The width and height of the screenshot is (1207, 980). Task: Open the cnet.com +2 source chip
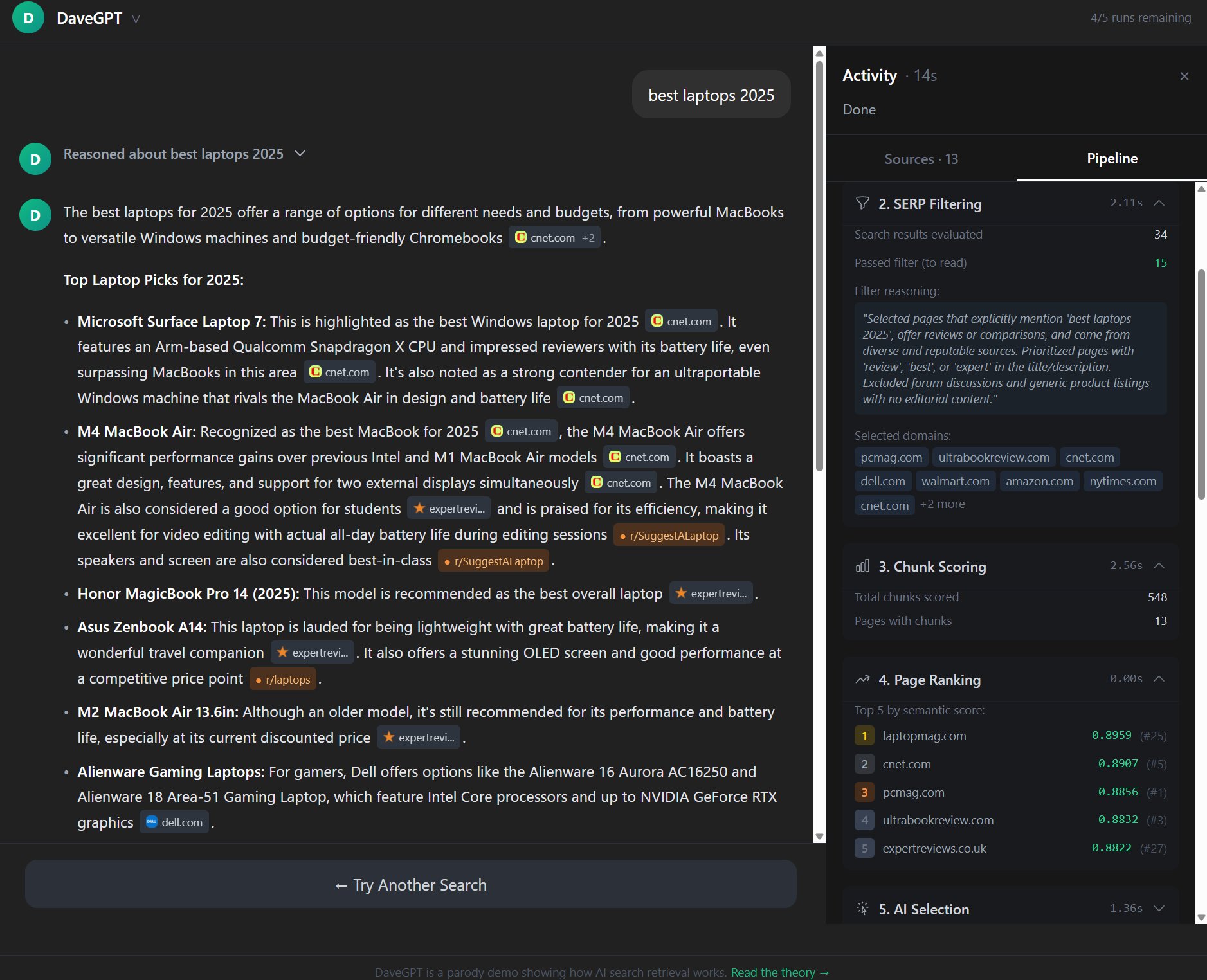point(555,238)
